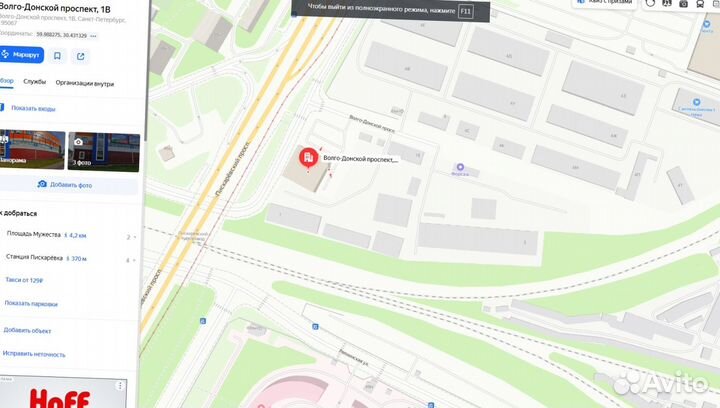Click the Показать входы link
Screen dimensions: 720x408
[x=33, y=109]
